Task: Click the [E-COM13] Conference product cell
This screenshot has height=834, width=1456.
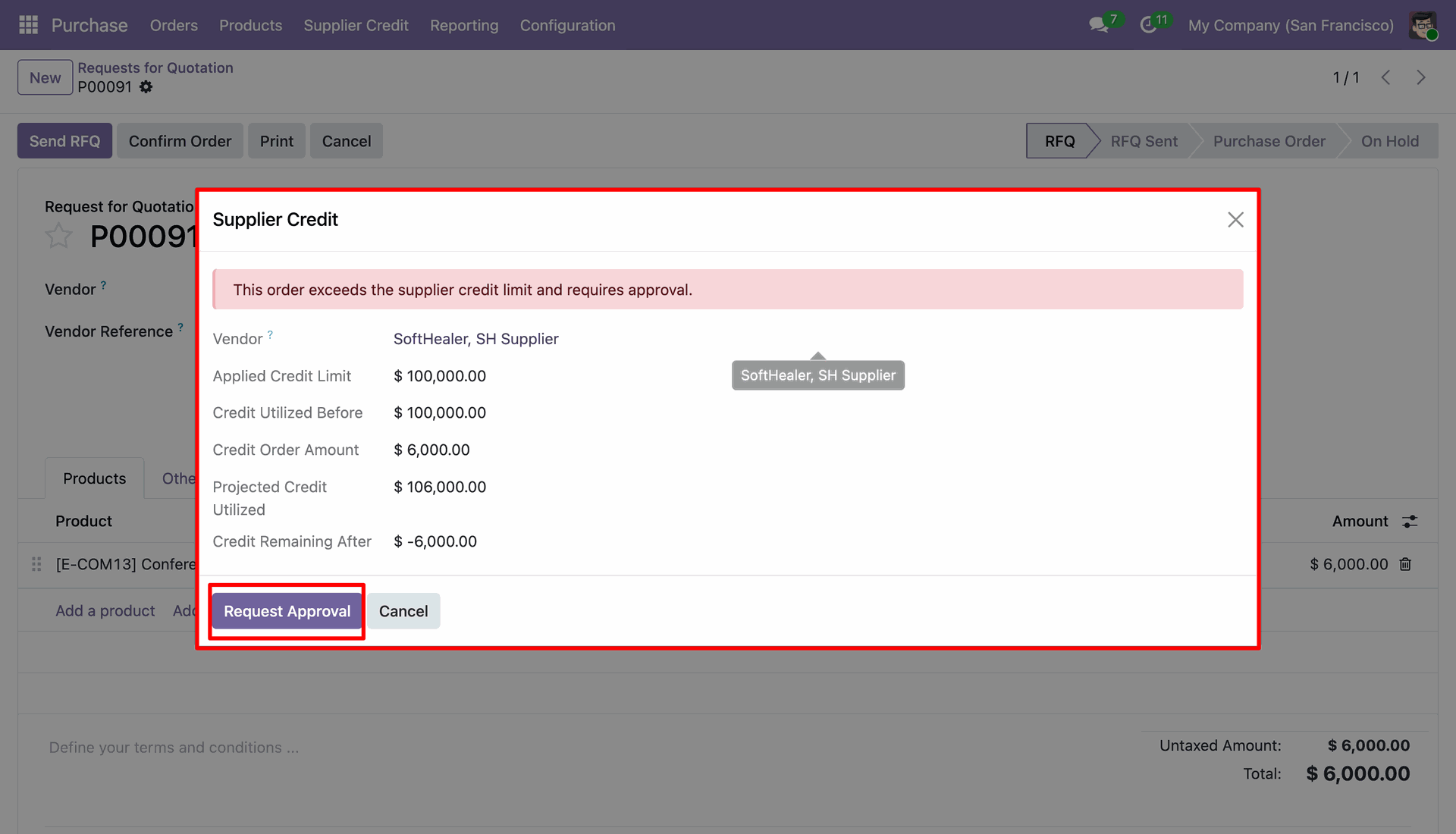Action: 125,564
